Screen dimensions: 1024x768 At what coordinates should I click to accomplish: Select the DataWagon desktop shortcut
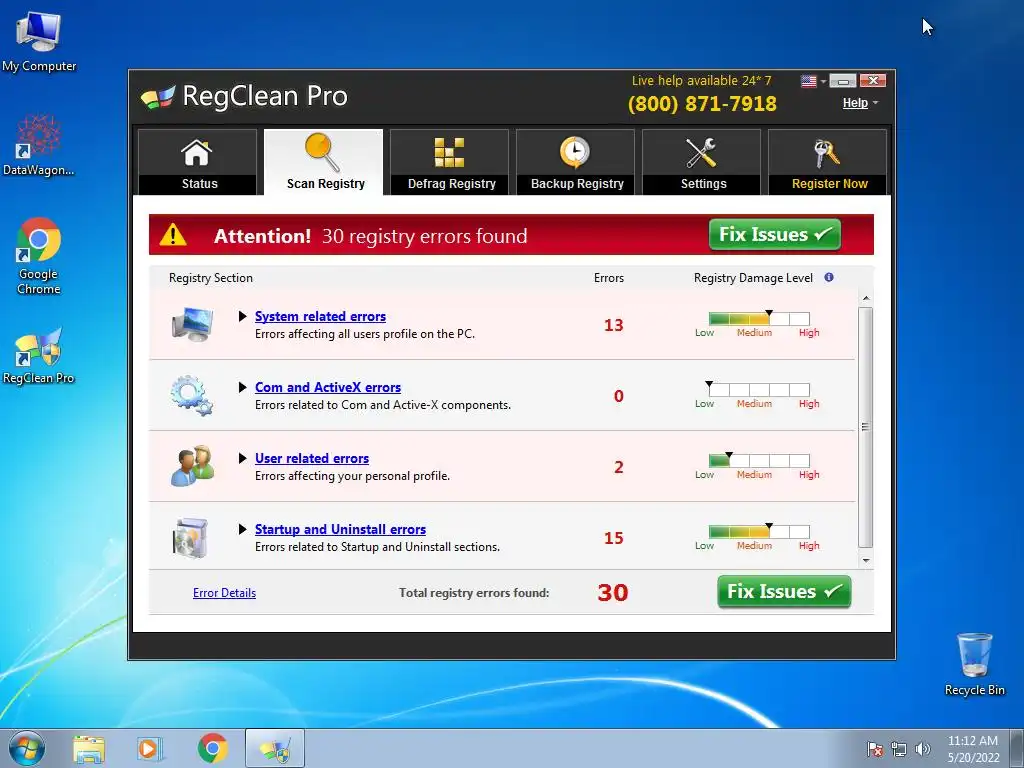pos(39,145)
